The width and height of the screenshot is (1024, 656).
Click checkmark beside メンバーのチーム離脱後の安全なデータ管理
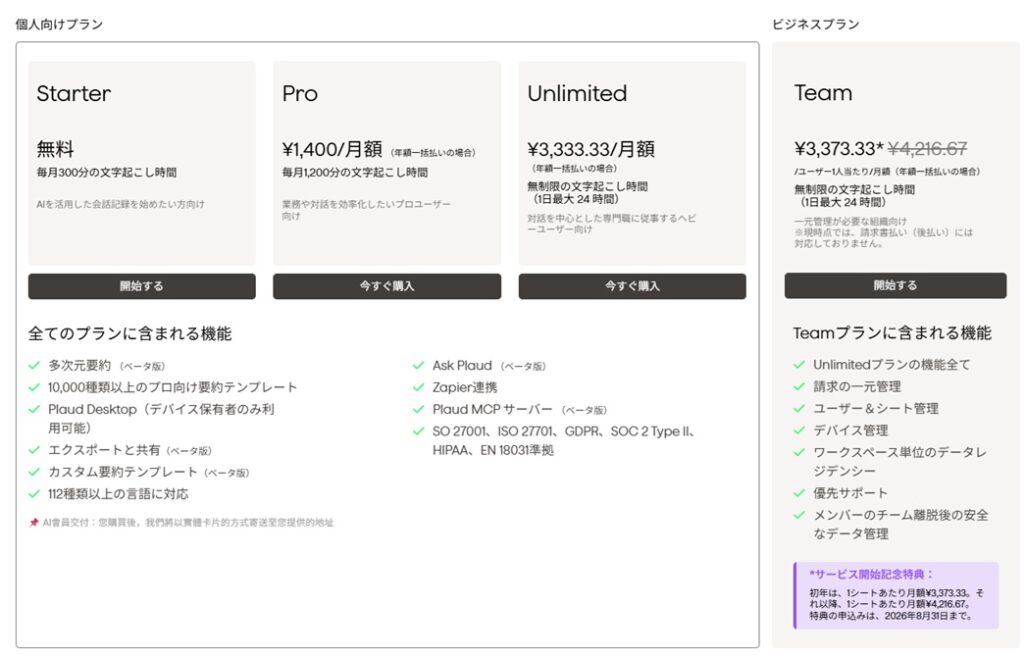tap(799, 515)
